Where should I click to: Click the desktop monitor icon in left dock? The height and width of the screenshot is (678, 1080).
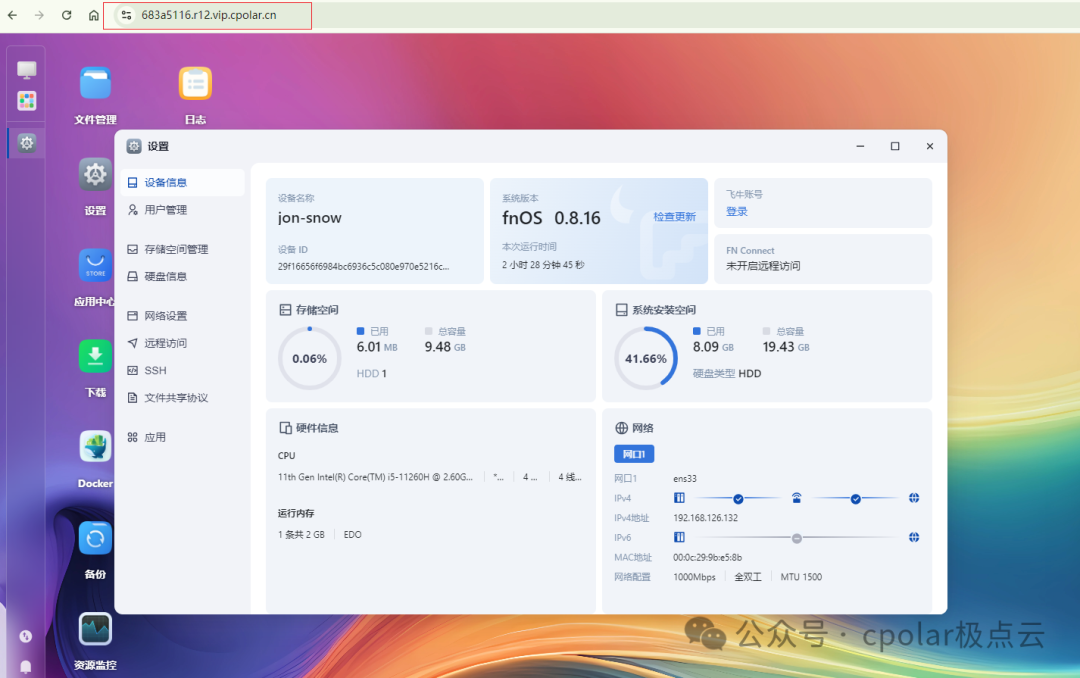click(x=27, y=70)
